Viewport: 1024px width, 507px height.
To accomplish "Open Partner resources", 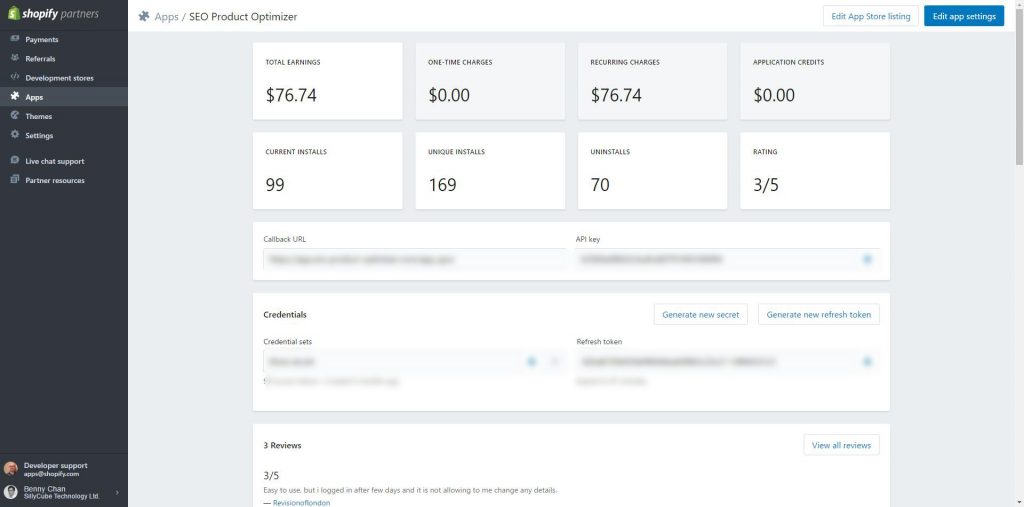I will coord(64,180).
